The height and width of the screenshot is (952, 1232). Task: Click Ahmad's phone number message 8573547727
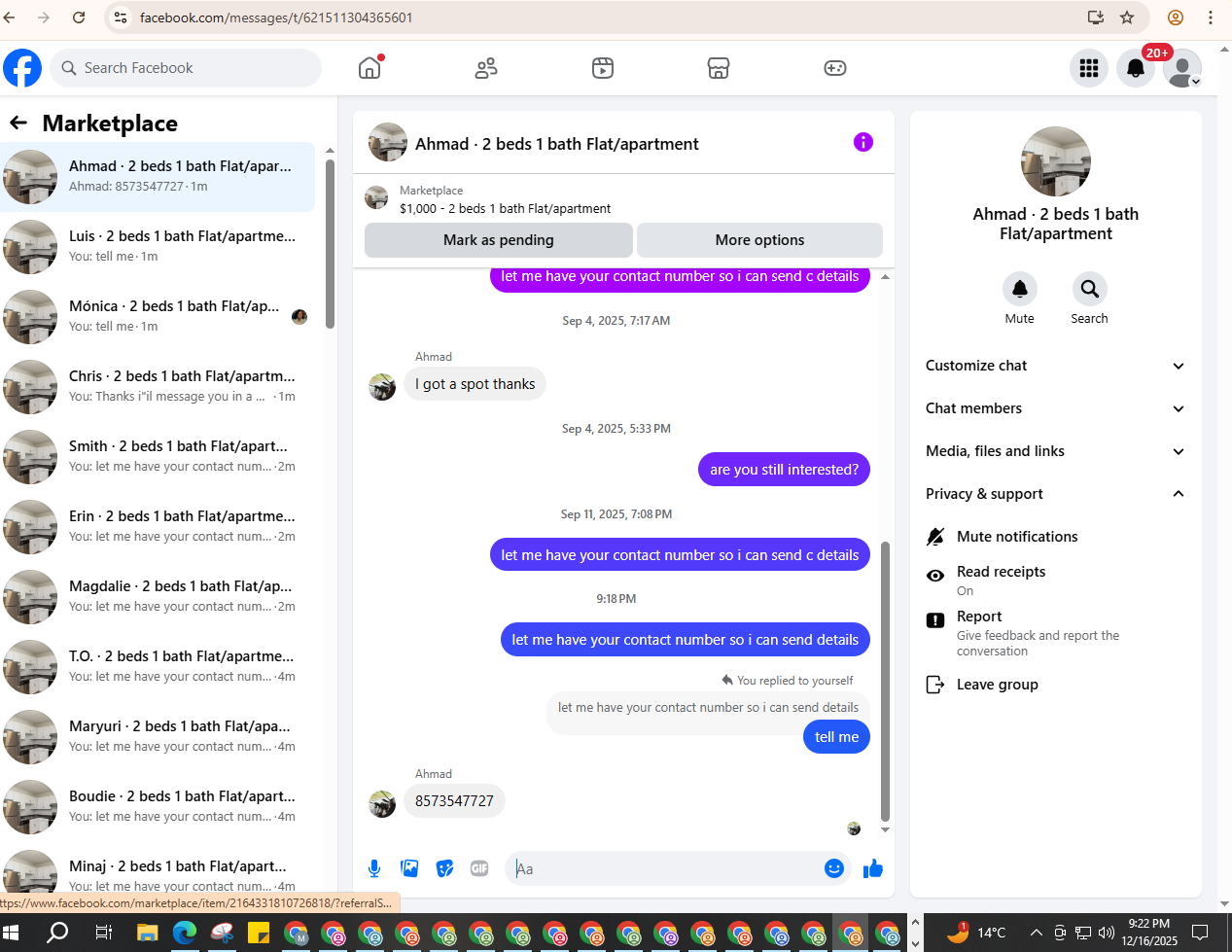(x=454, y=801)
